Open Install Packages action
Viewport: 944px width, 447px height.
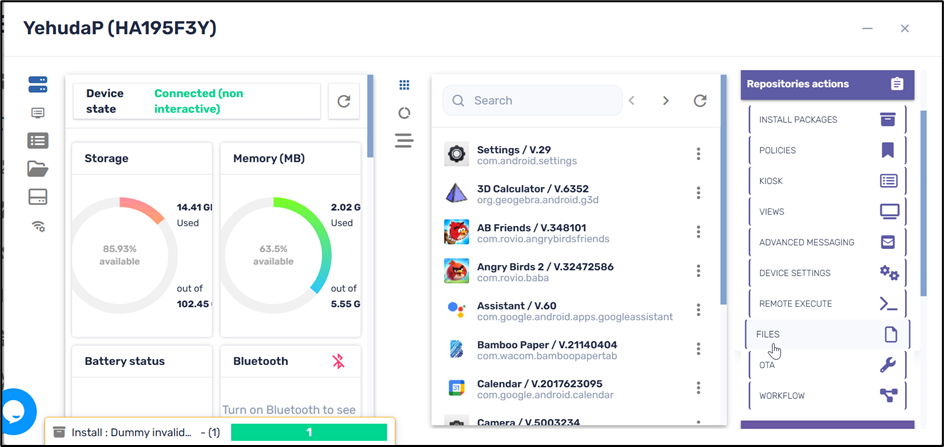(x=828, y=119)
